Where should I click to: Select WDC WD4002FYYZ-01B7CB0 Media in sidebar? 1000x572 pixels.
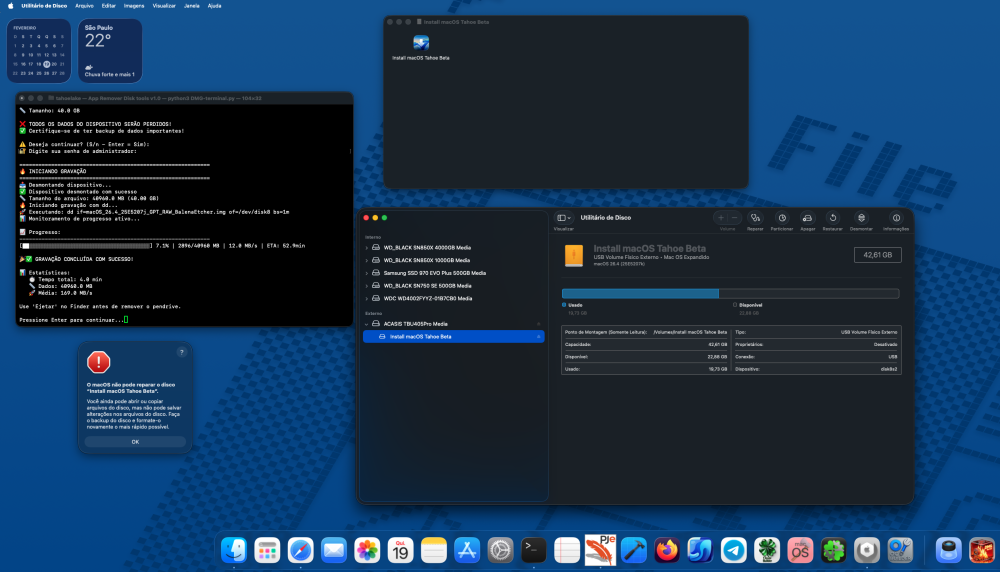pos(453,298)
